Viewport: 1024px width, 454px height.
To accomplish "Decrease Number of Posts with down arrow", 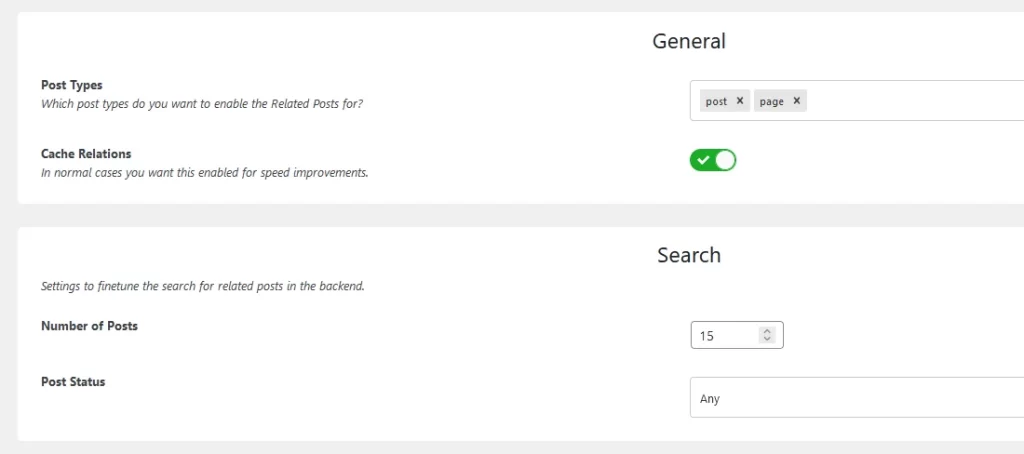I will pyautogui.click(x=767, y=339).
